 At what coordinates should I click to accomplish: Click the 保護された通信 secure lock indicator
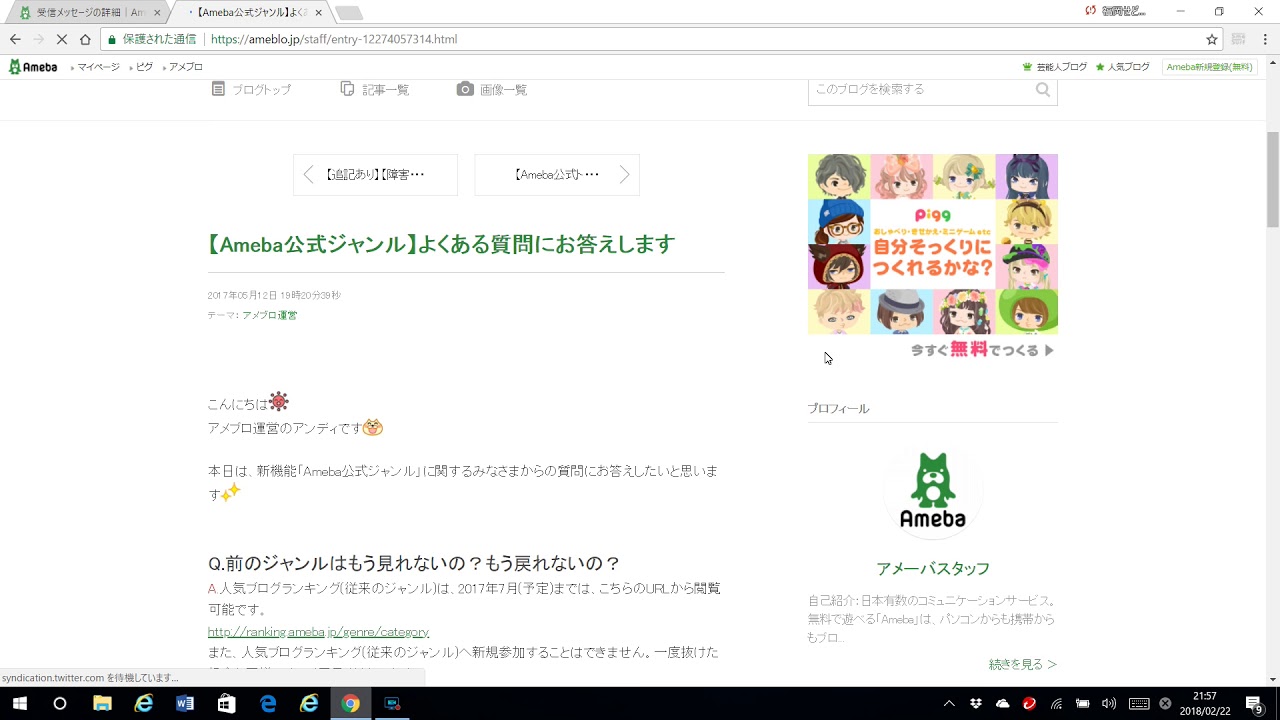click(151, 39)
